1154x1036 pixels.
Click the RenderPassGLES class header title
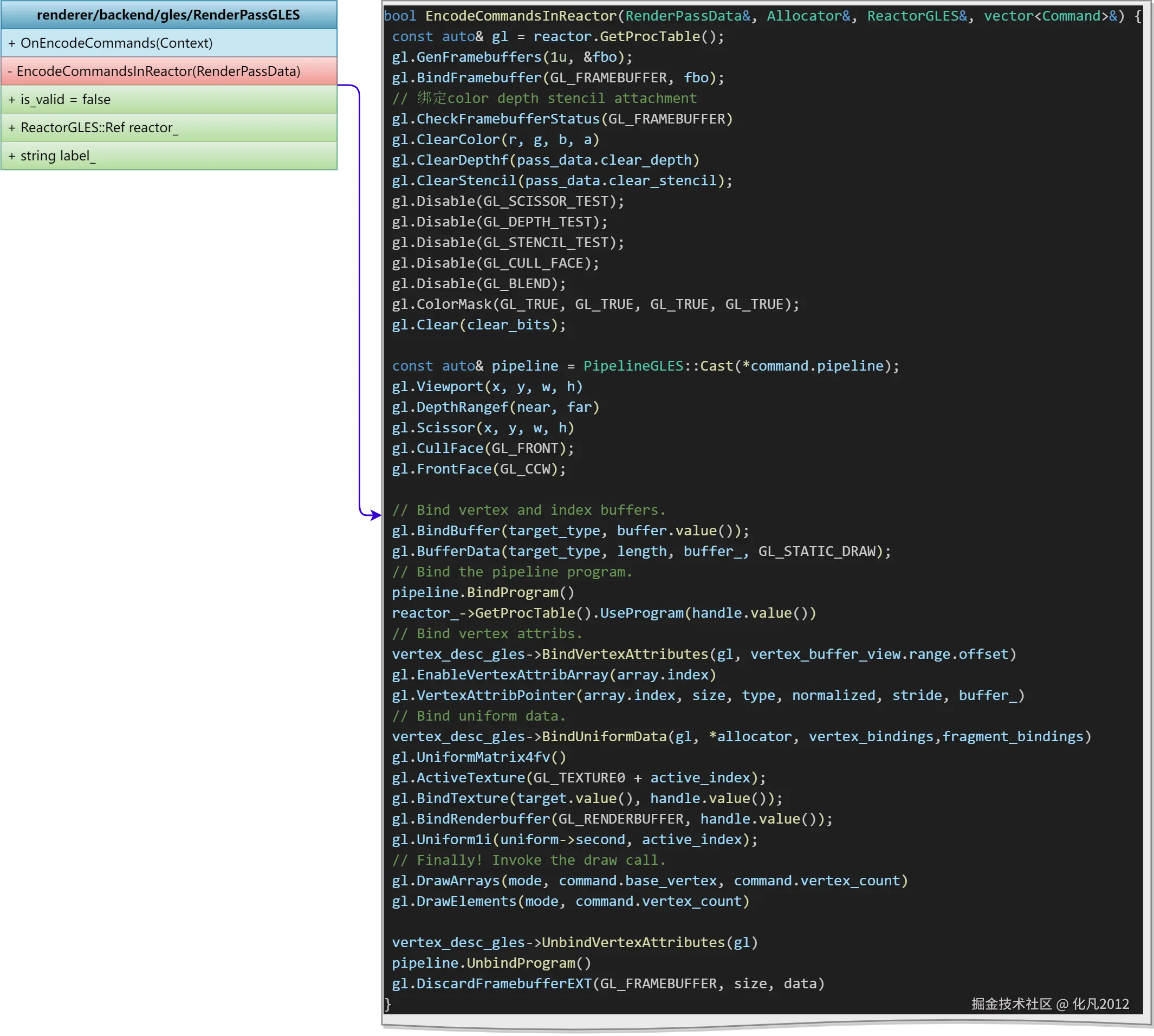coord(168,15)
